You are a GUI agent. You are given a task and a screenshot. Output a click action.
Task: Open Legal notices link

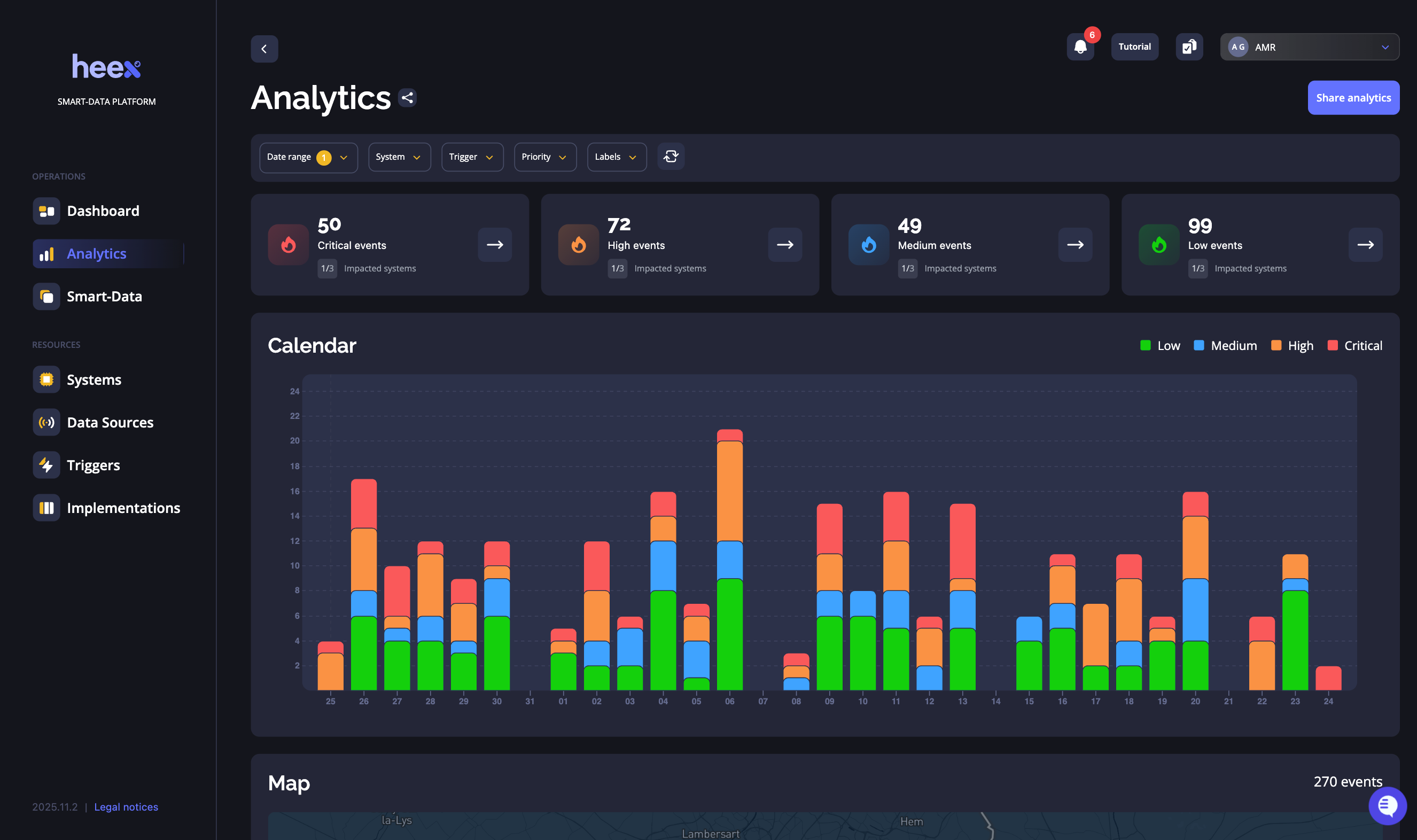126,807
